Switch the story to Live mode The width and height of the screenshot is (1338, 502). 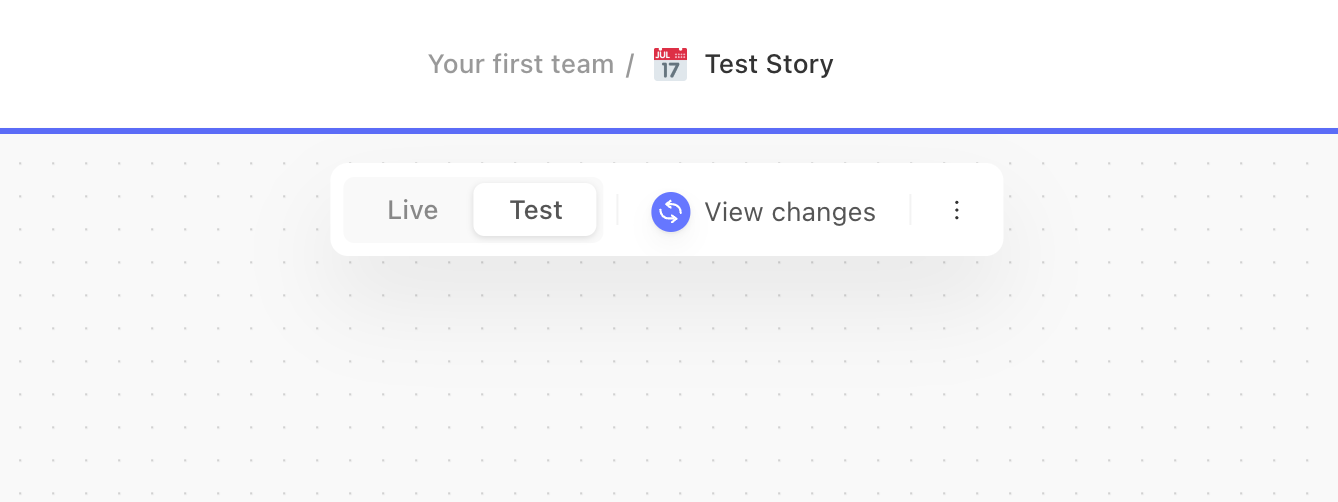pos(413,210)
